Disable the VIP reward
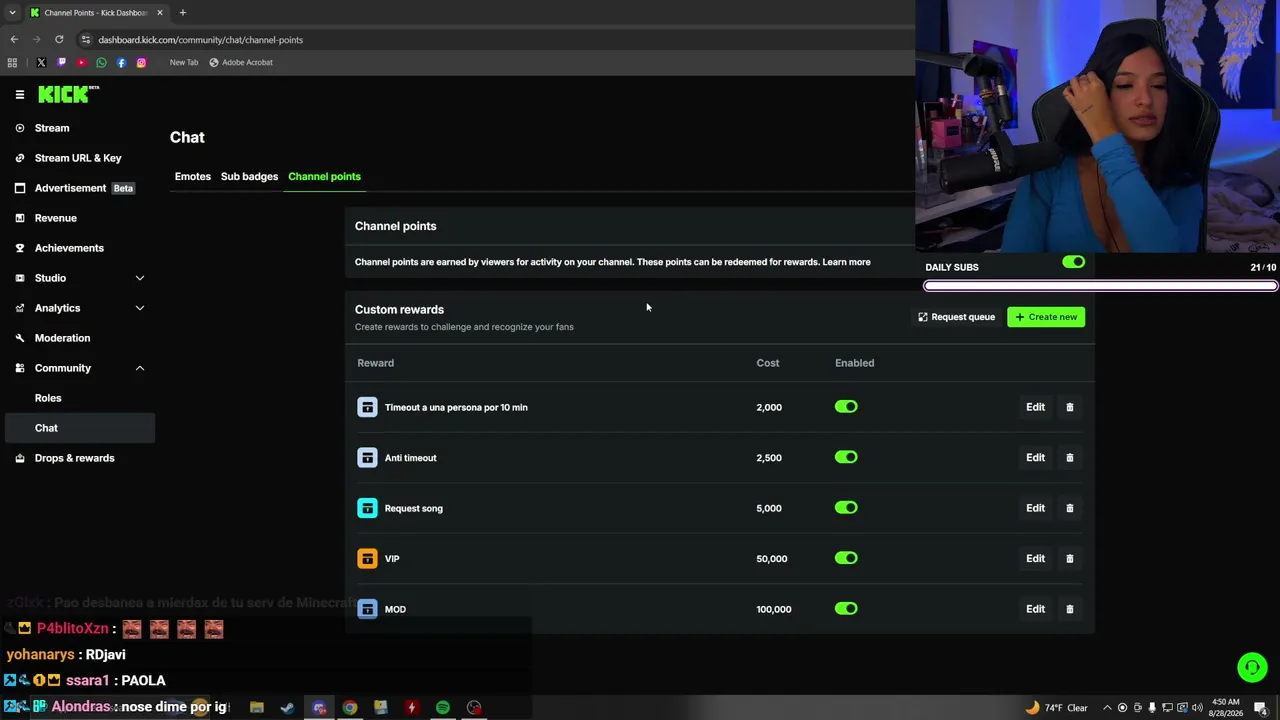The width and height of the screenshot is (1280, 720). click(846, 558)
